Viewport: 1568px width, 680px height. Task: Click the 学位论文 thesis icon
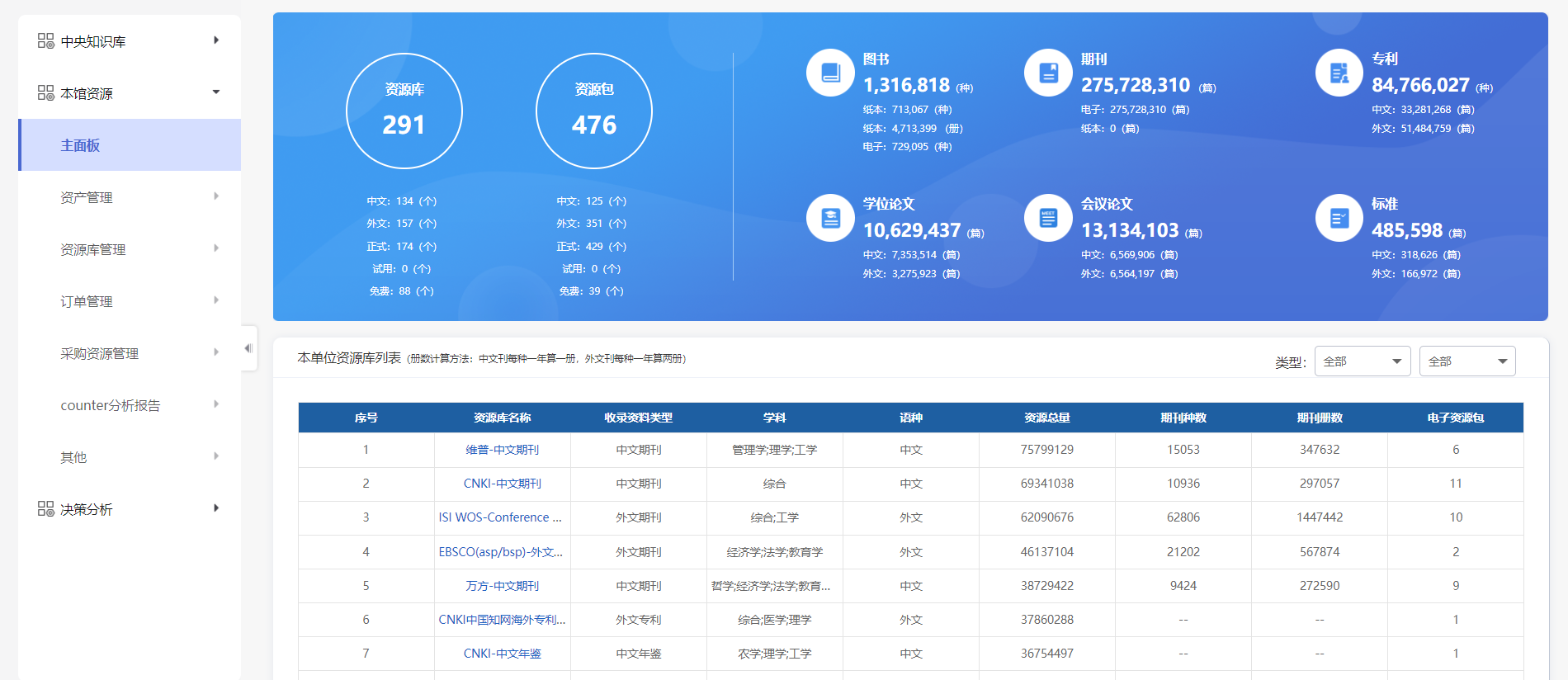[x=829, y=218]
